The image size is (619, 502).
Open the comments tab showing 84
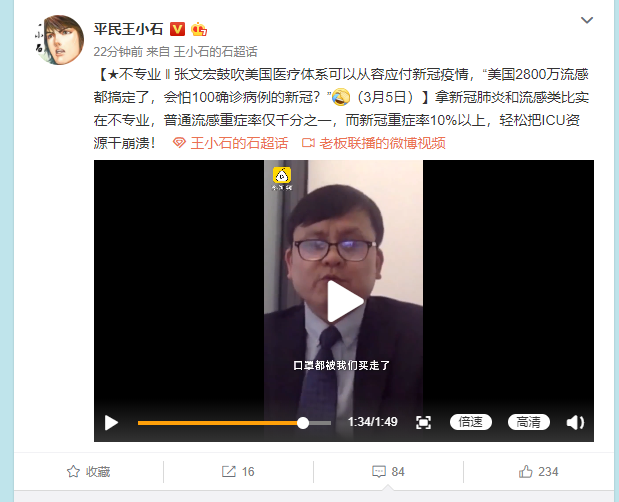(x=388, y=472)
